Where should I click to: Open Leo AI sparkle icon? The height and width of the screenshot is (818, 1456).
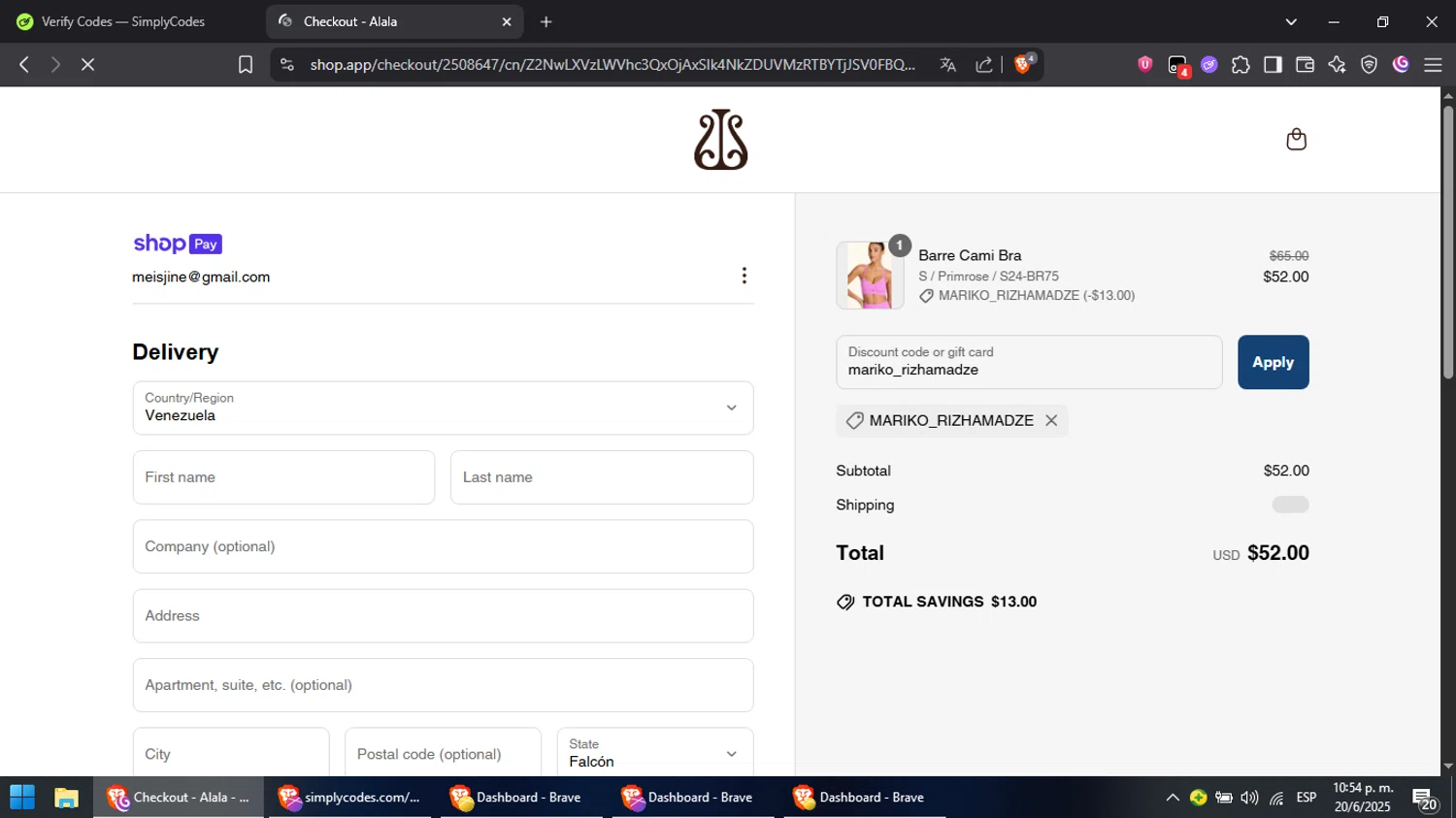pyautogui.click(x=1337, y=65)
